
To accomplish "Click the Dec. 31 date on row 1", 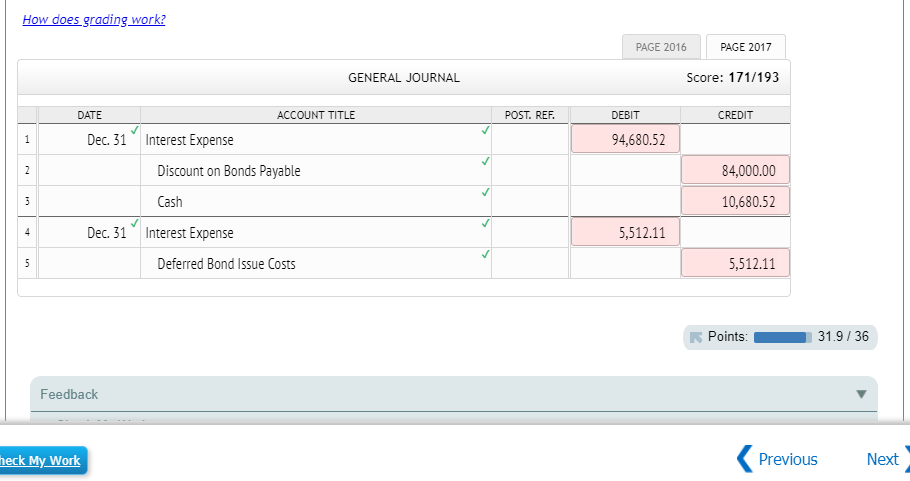I will pyautogui.click(x=89, y=139).
